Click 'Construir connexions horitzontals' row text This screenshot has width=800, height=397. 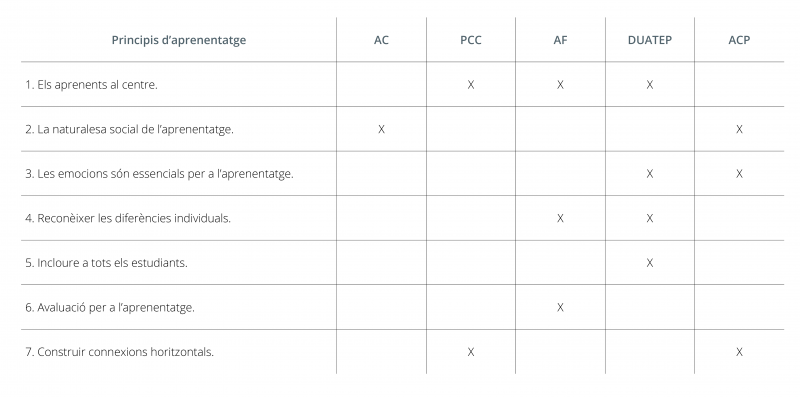119,352
